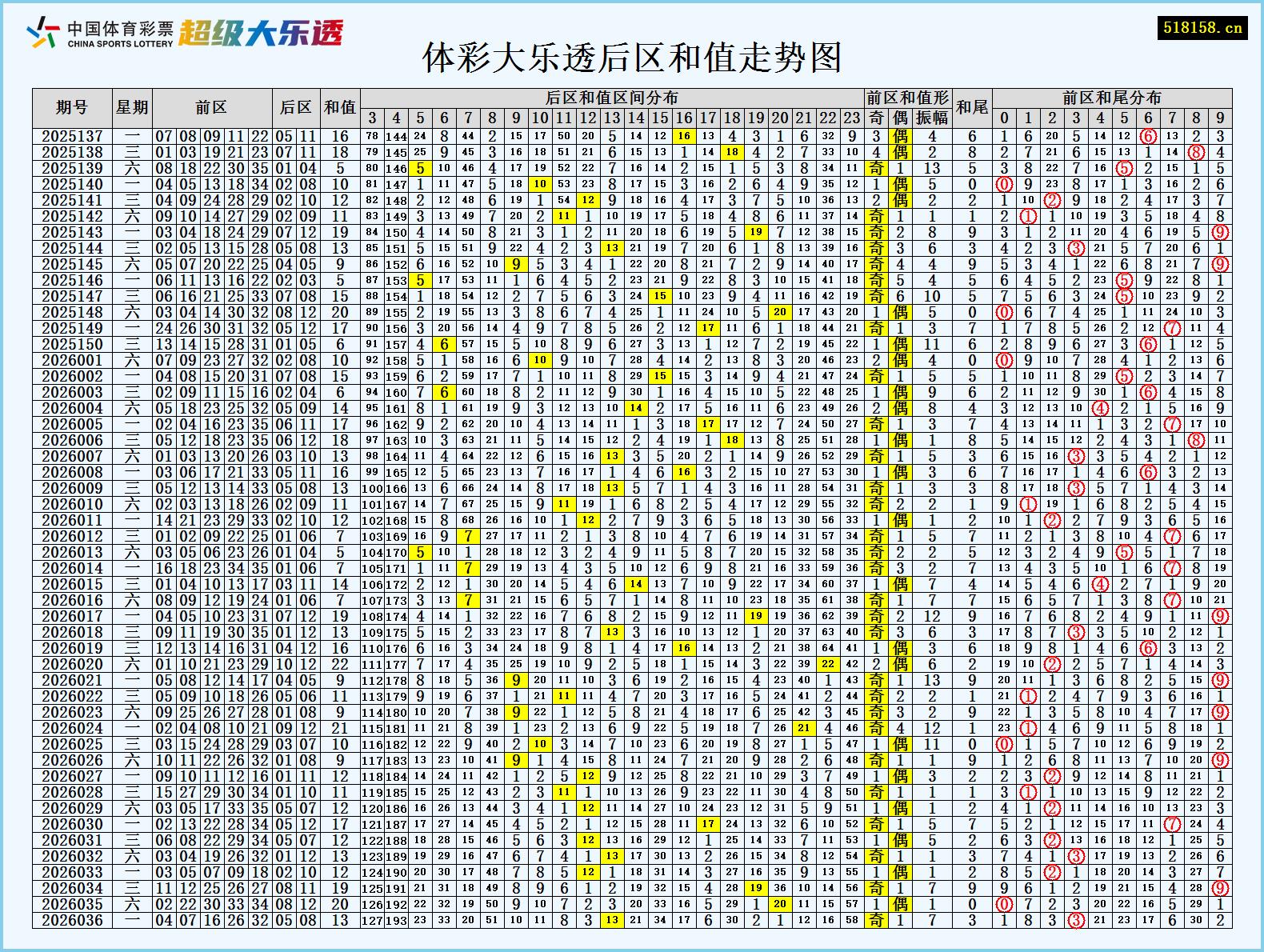This screenshot has height=952, width=1264.
Task: Select issue number 2026020 row label
Action: point(72,664)
